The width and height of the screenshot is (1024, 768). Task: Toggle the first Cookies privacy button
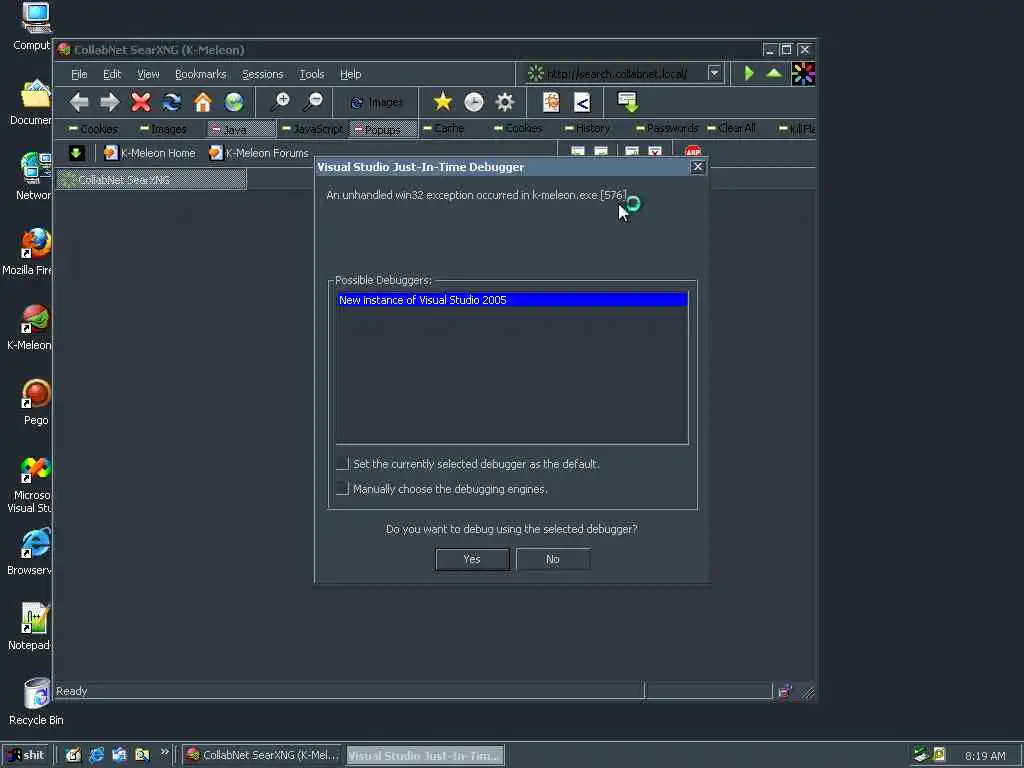[93, 129]
